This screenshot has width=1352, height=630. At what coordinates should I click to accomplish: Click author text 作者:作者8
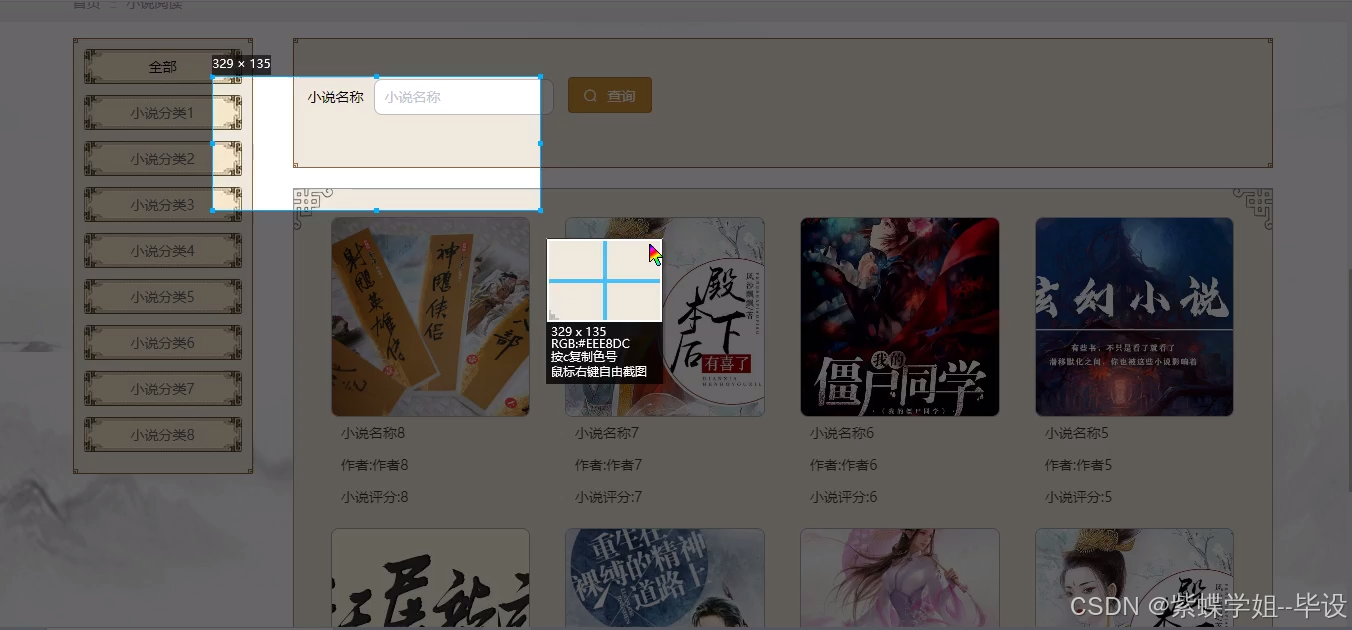click(x=374, y=465)
